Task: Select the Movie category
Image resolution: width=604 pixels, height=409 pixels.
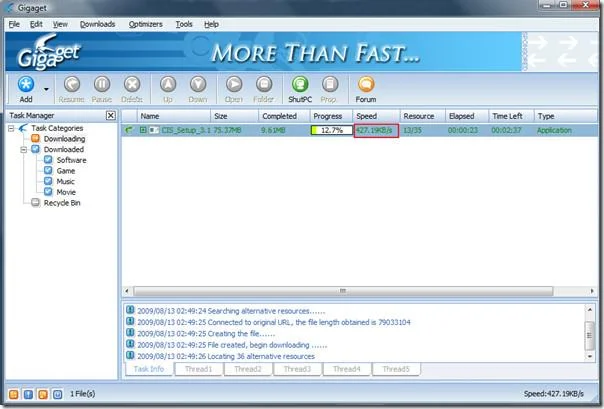Action: pyautogui.click(x=66, y=192)
